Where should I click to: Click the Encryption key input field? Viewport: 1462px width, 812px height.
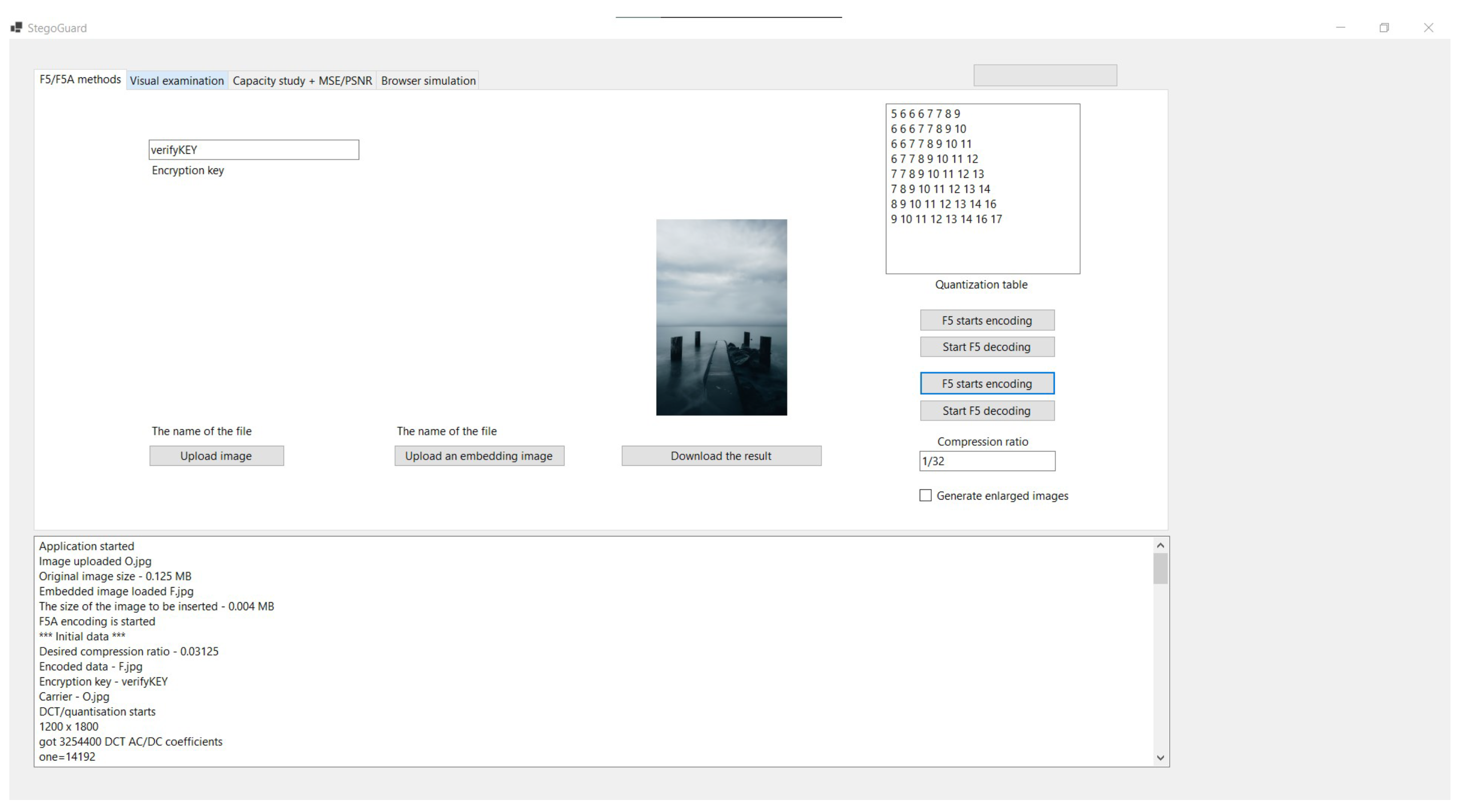pos(254,150)
